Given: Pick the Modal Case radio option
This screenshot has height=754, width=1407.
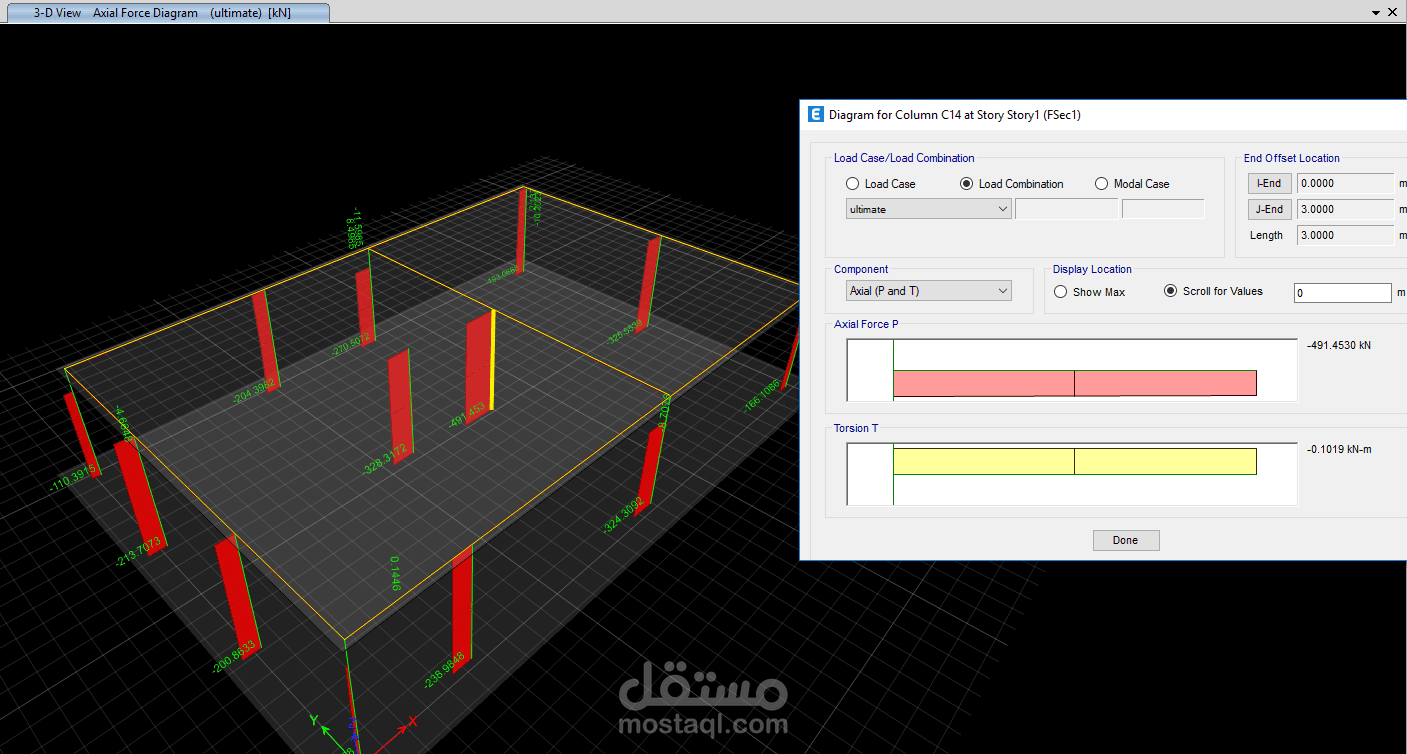Looking at the screenshot, I should 1102,184.
